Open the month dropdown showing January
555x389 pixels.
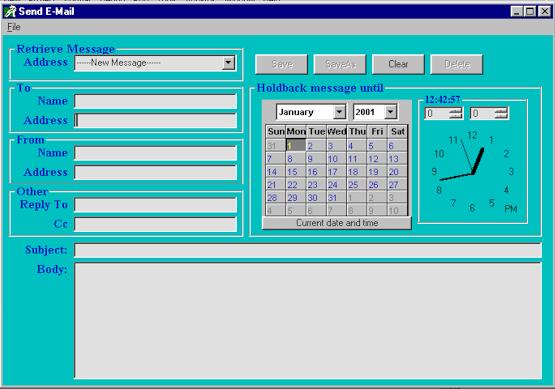point(339,112)
